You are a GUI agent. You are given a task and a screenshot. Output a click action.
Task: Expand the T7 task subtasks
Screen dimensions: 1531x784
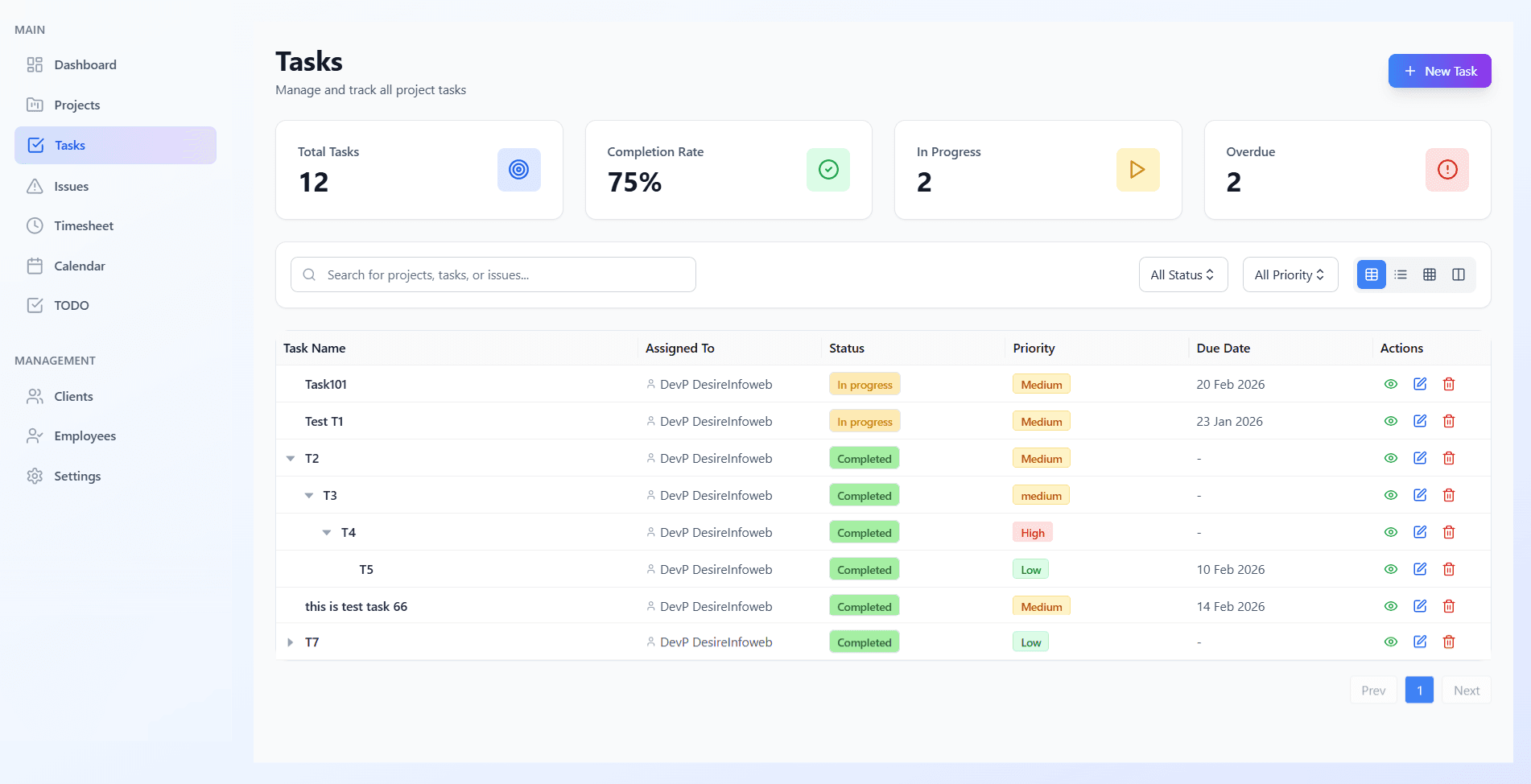click(291, 642)
